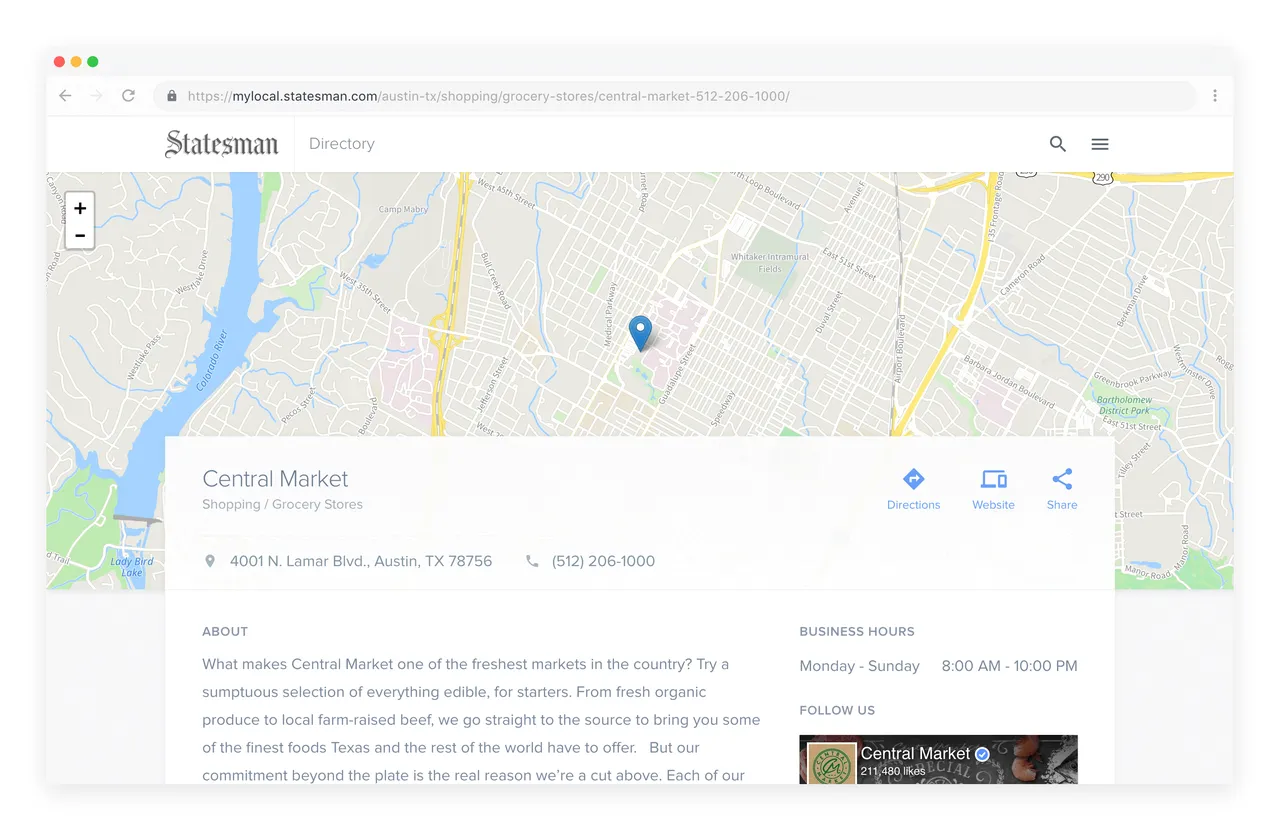
Task: Open site search magnifier icon
Action: coord(1058,144)
